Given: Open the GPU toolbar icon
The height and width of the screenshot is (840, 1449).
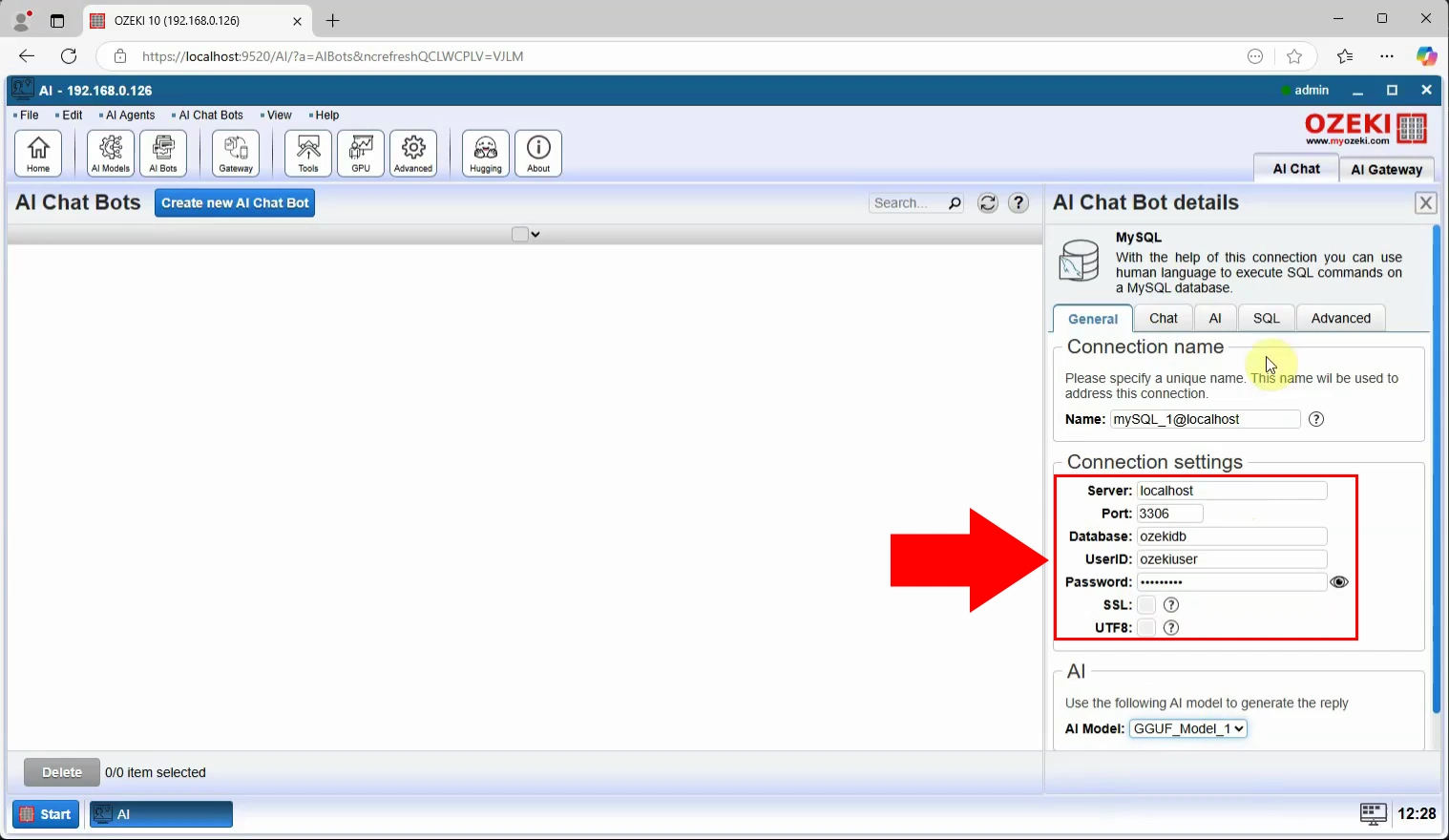Looking at the screenshot, I should pyautogui.click(x=361, y=153).
